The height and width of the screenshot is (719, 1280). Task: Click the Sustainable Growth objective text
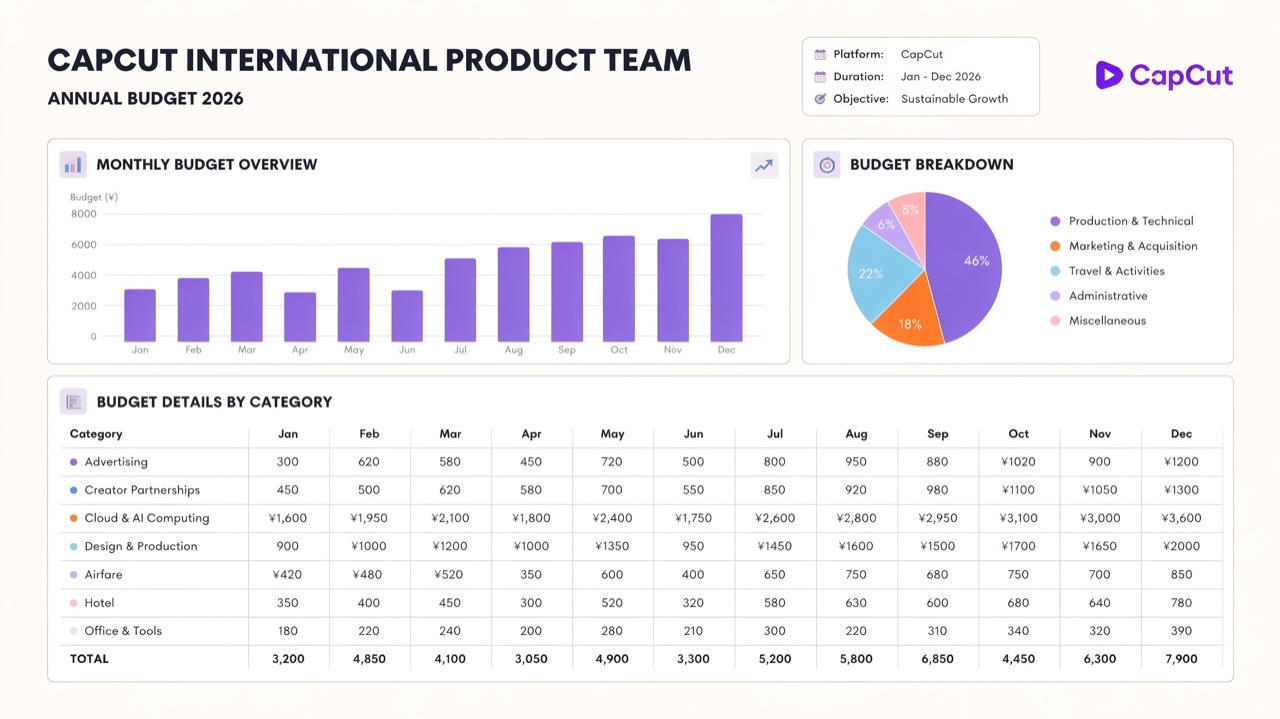[x=954, y=99]
